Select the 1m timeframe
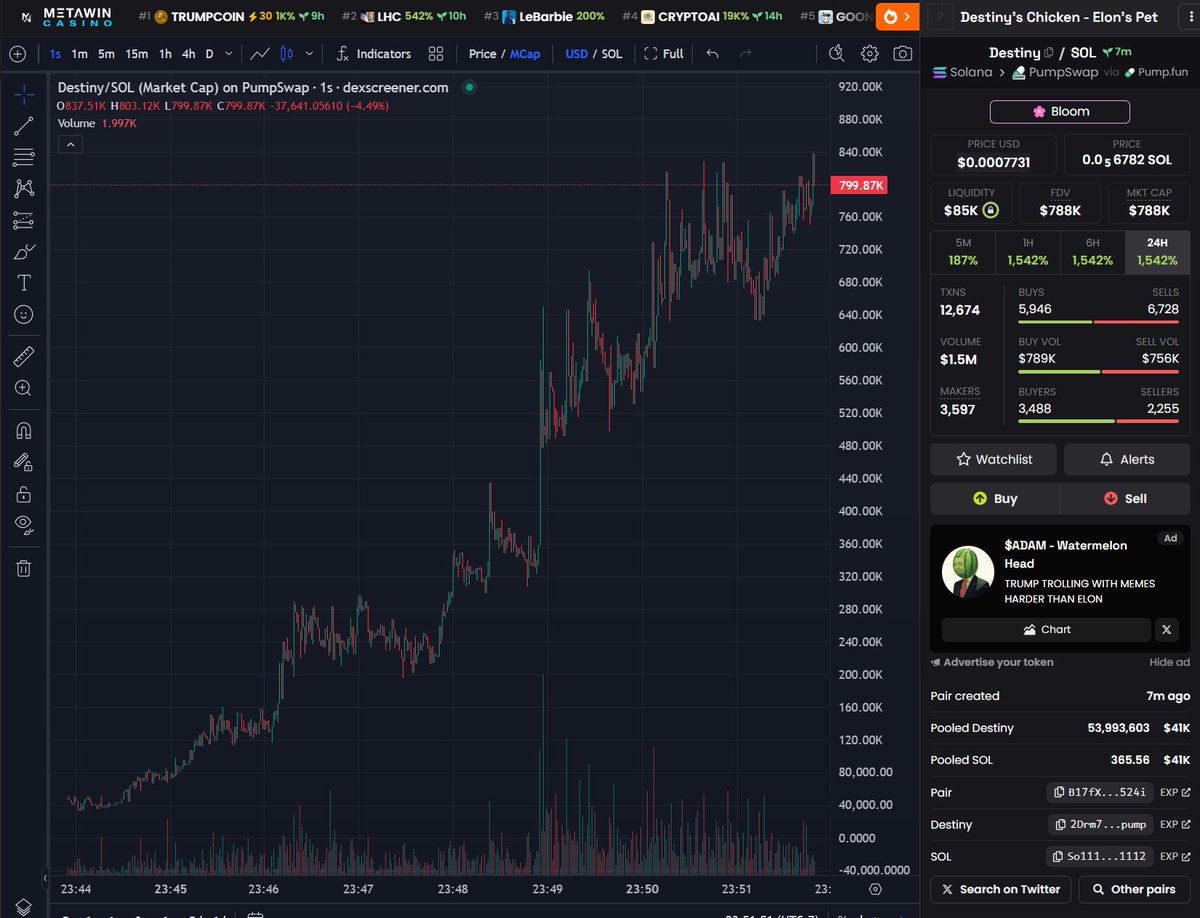This screenshot has height=918, width=1200. pos(80,54)
